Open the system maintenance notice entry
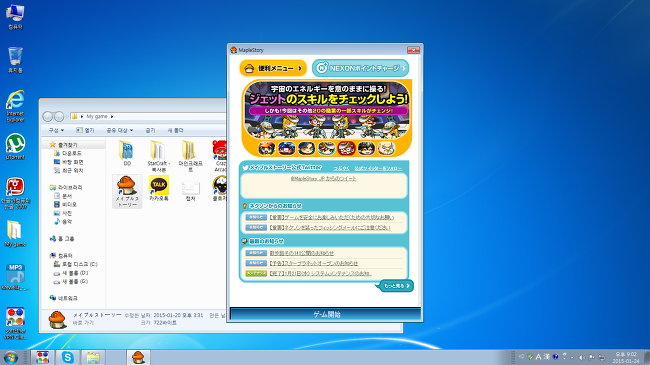Viewport: 650px width, 365px height. 320,274
